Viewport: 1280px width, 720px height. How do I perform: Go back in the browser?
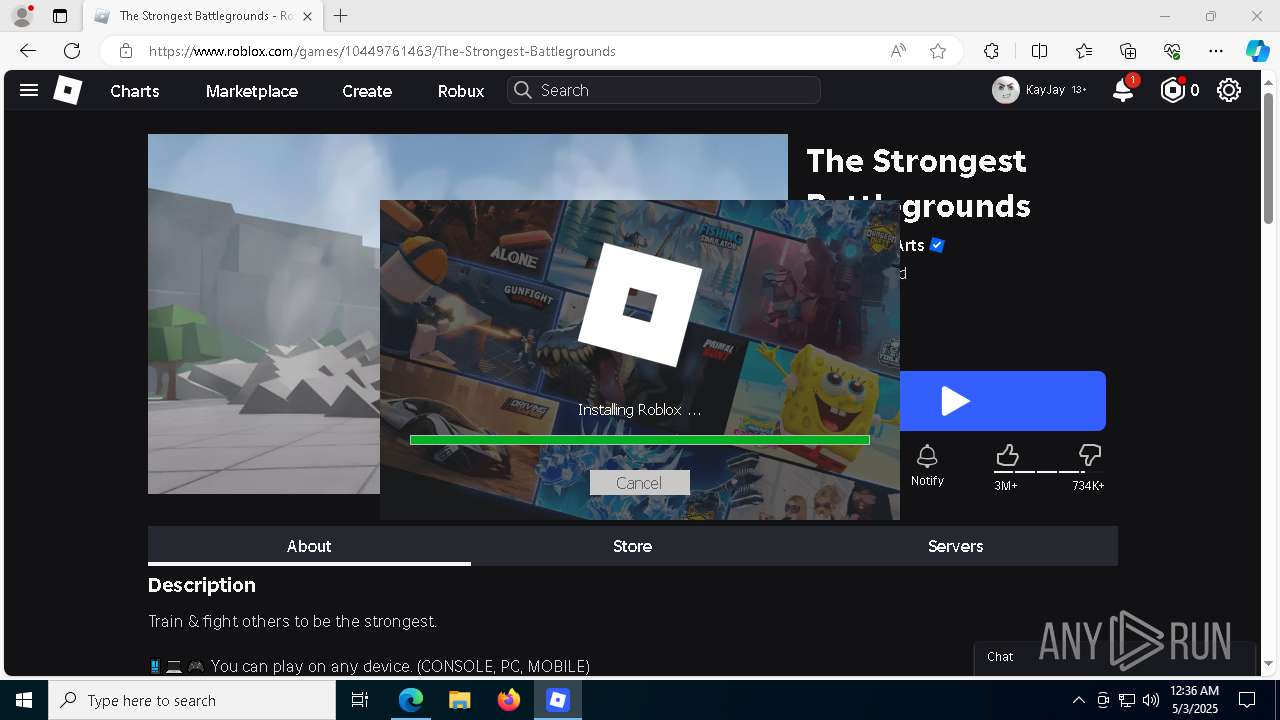pyautogui.click(x=28, y=51)
